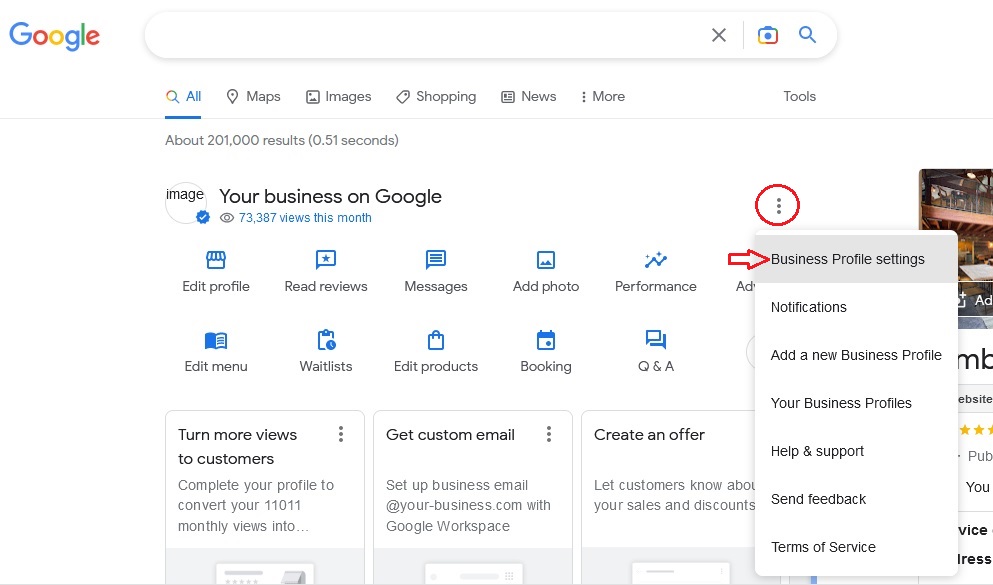Open the Edit profile storefront icon
Image resolution: width=993 pixels, height=585 pixels.
click(215, 260)
